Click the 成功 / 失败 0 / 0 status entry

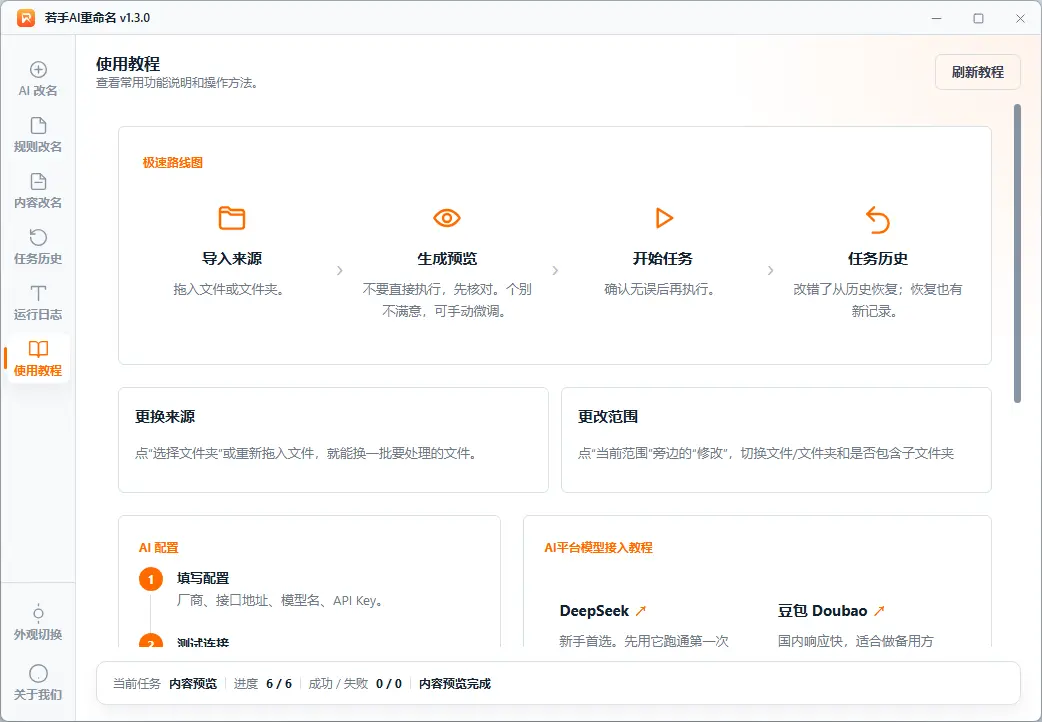coord(355,683)
